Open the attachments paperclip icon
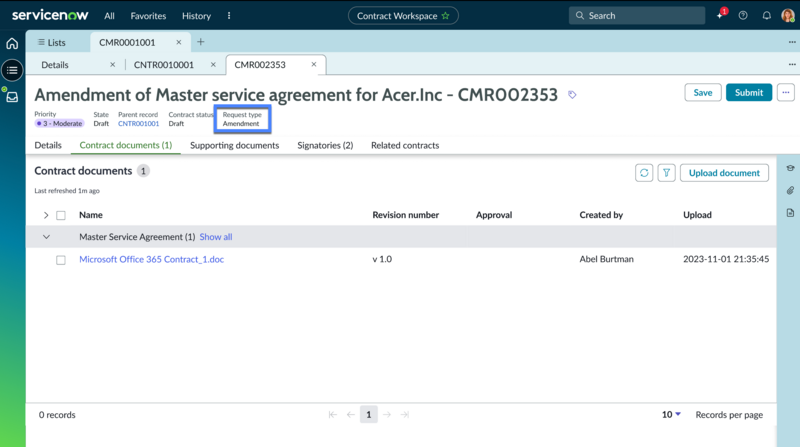 790,190
